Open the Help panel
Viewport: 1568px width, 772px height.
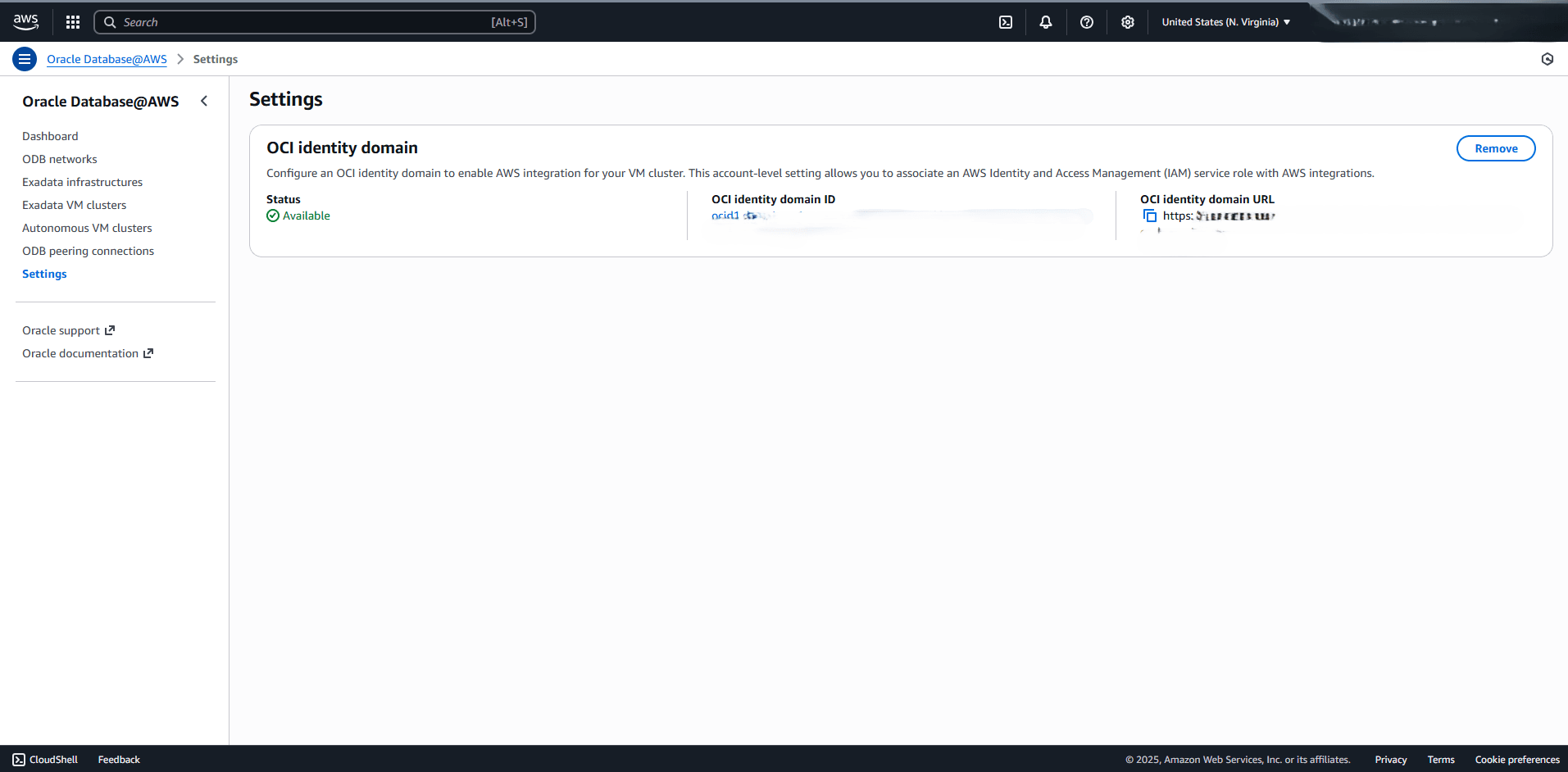click(x=1086, y=22)
